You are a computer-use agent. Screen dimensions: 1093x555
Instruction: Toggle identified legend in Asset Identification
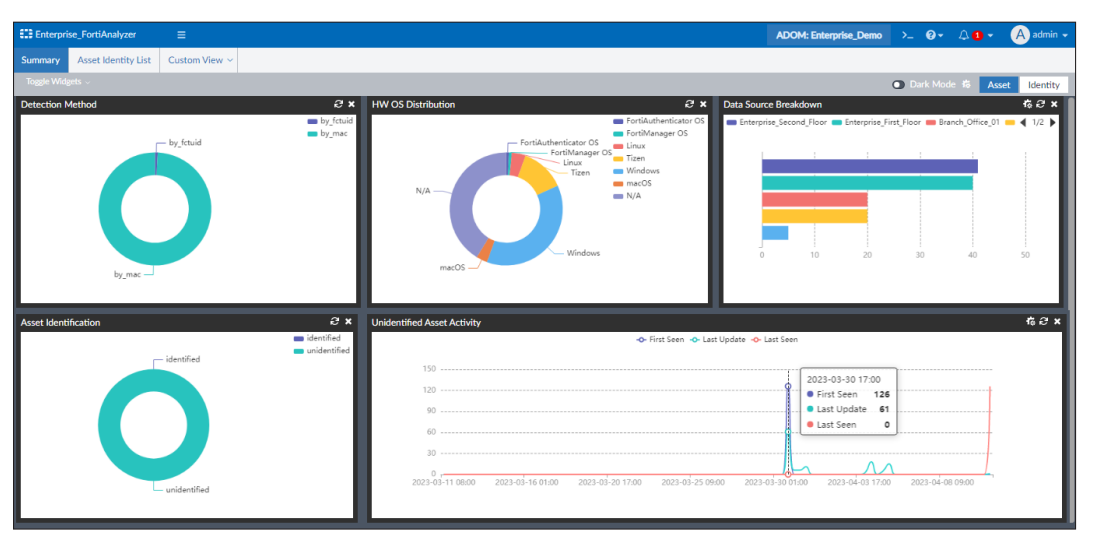coord(316,339)
